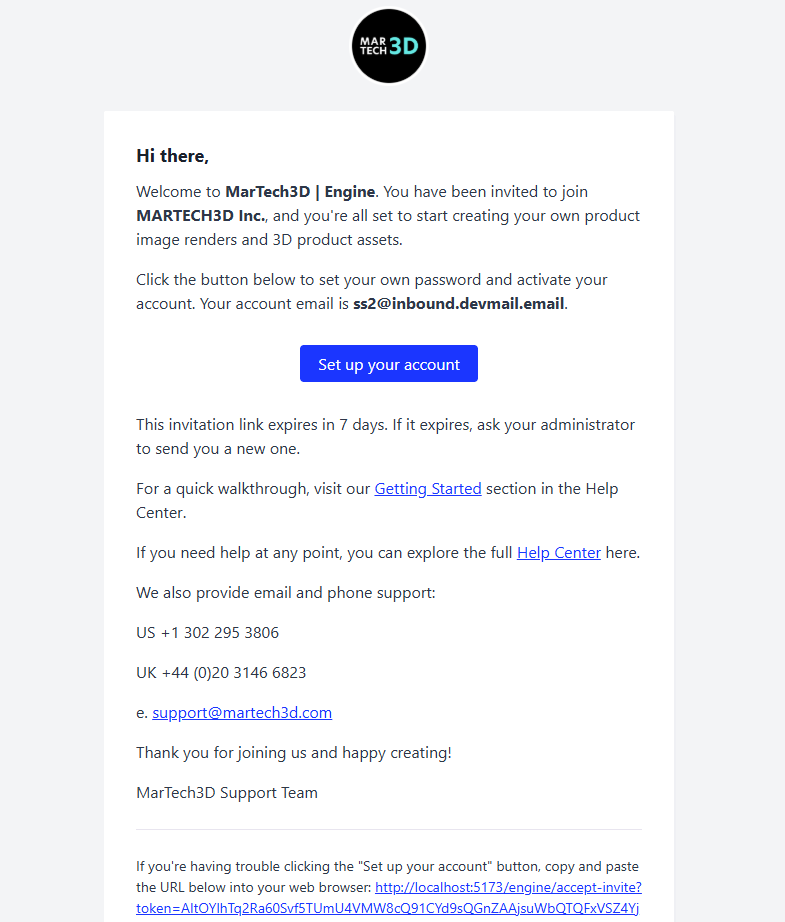Click the bold MarTech3D | Engine text
This screenshot has width=785, height=922.
click(x=300, y=192)
